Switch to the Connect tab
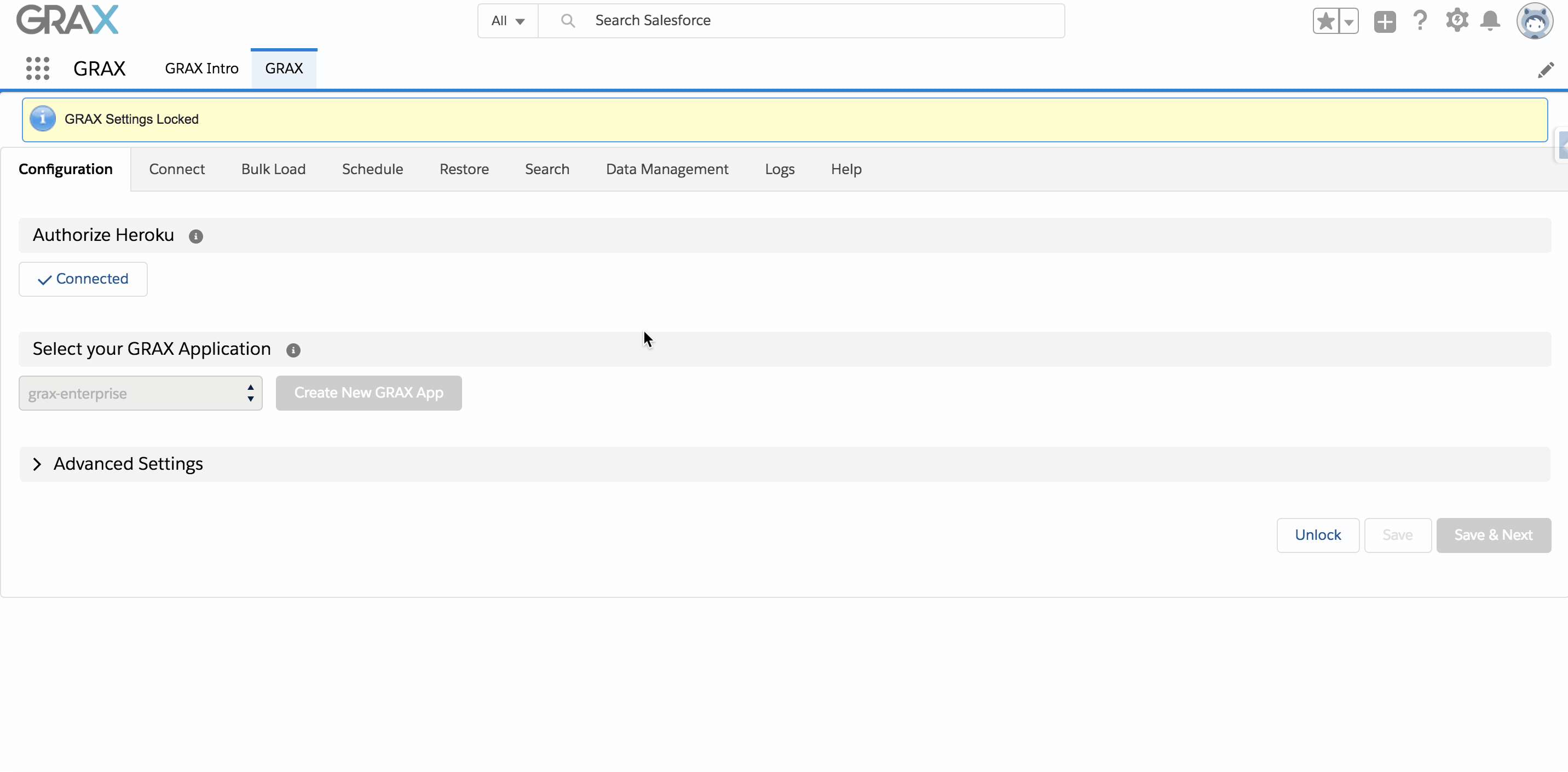Viewport: 1568px width, 772px height. tap(177, 169)
